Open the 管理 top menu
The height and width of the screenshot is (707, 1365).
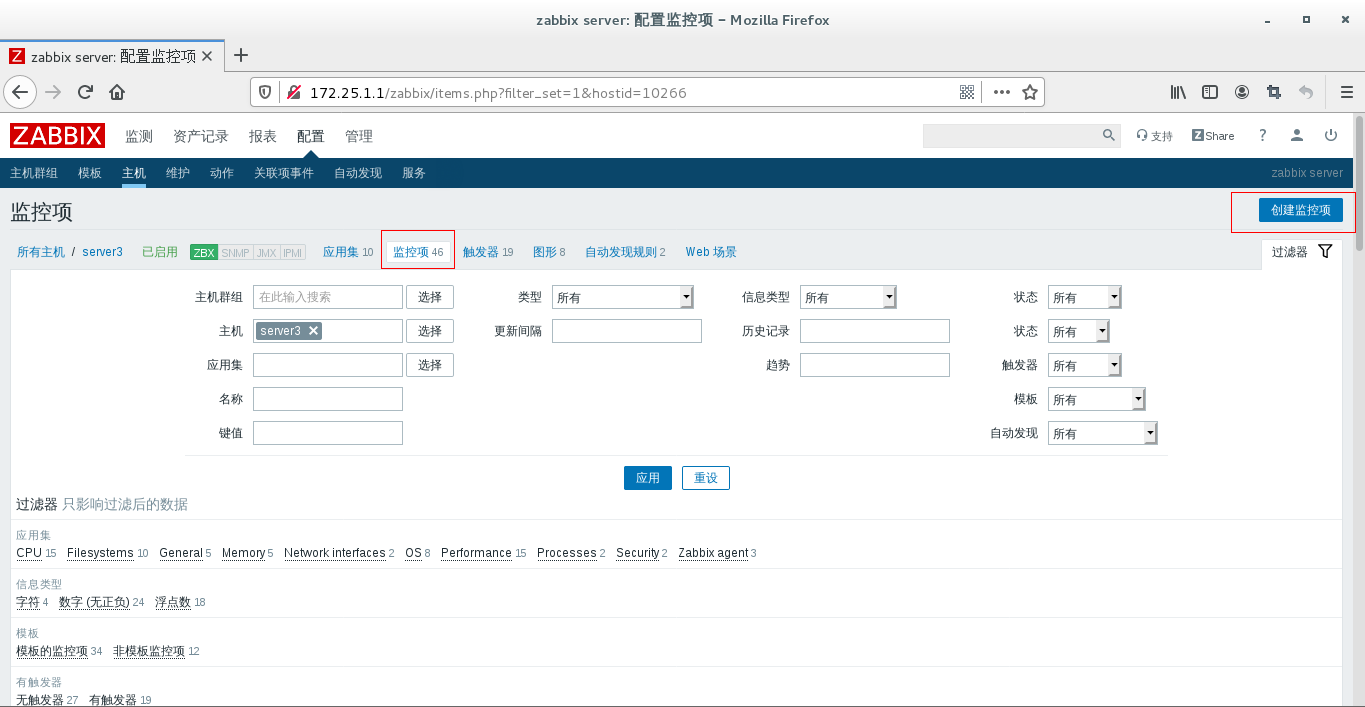[359, 136]
